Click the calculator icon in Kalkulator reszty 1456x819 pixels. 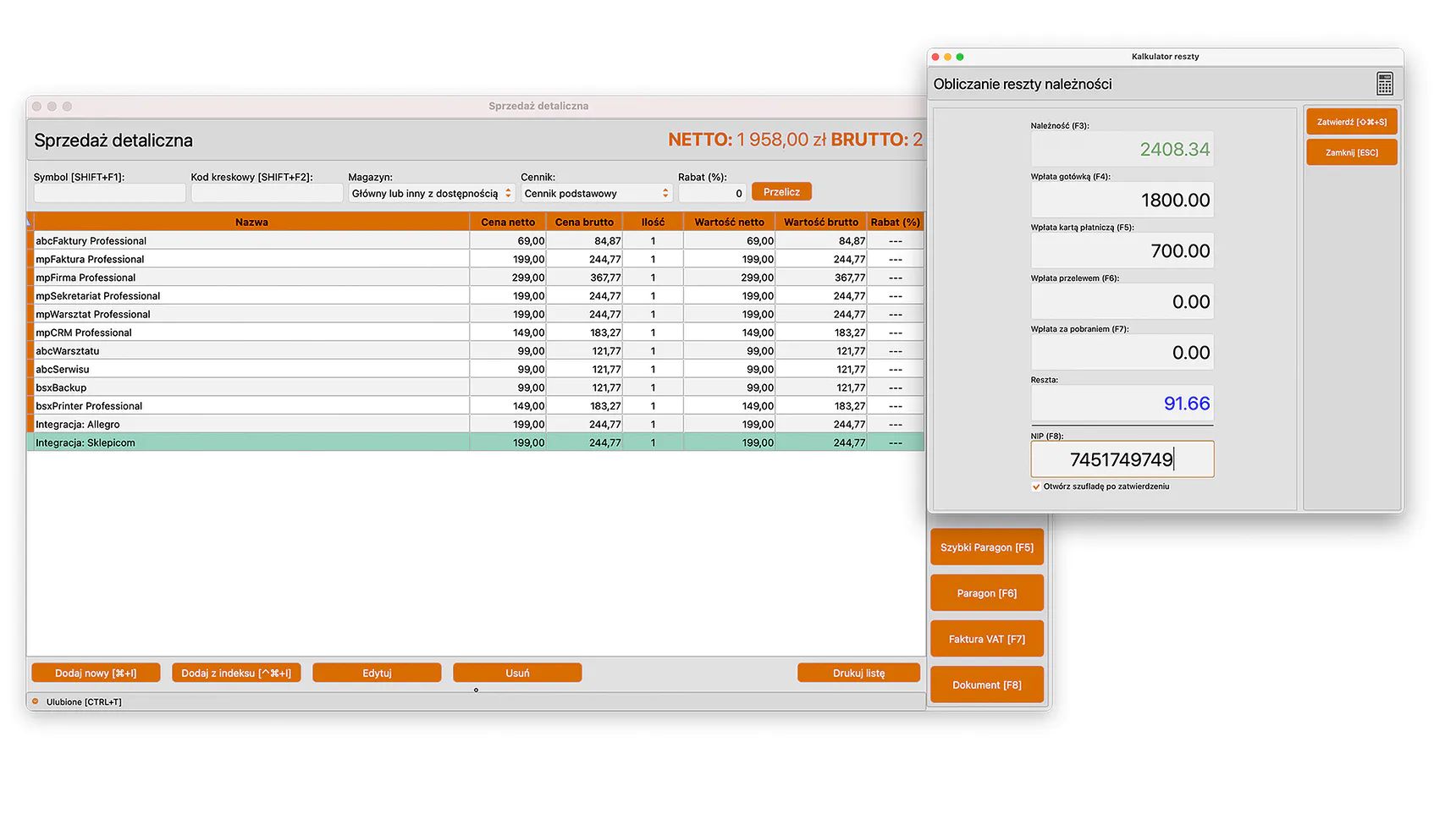(x=1384, y=84)
